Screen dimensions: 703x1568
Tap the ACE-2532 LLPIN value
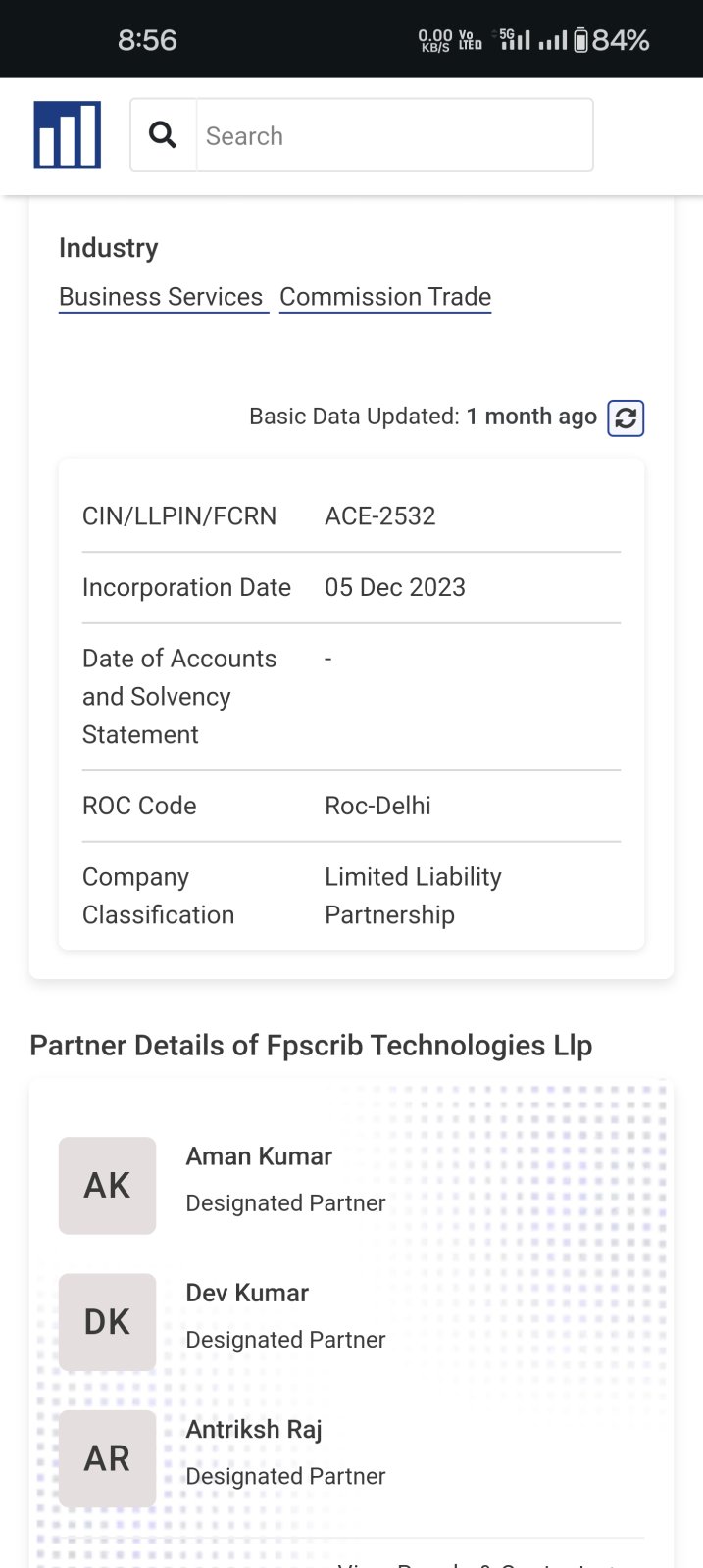coord(380,516)
